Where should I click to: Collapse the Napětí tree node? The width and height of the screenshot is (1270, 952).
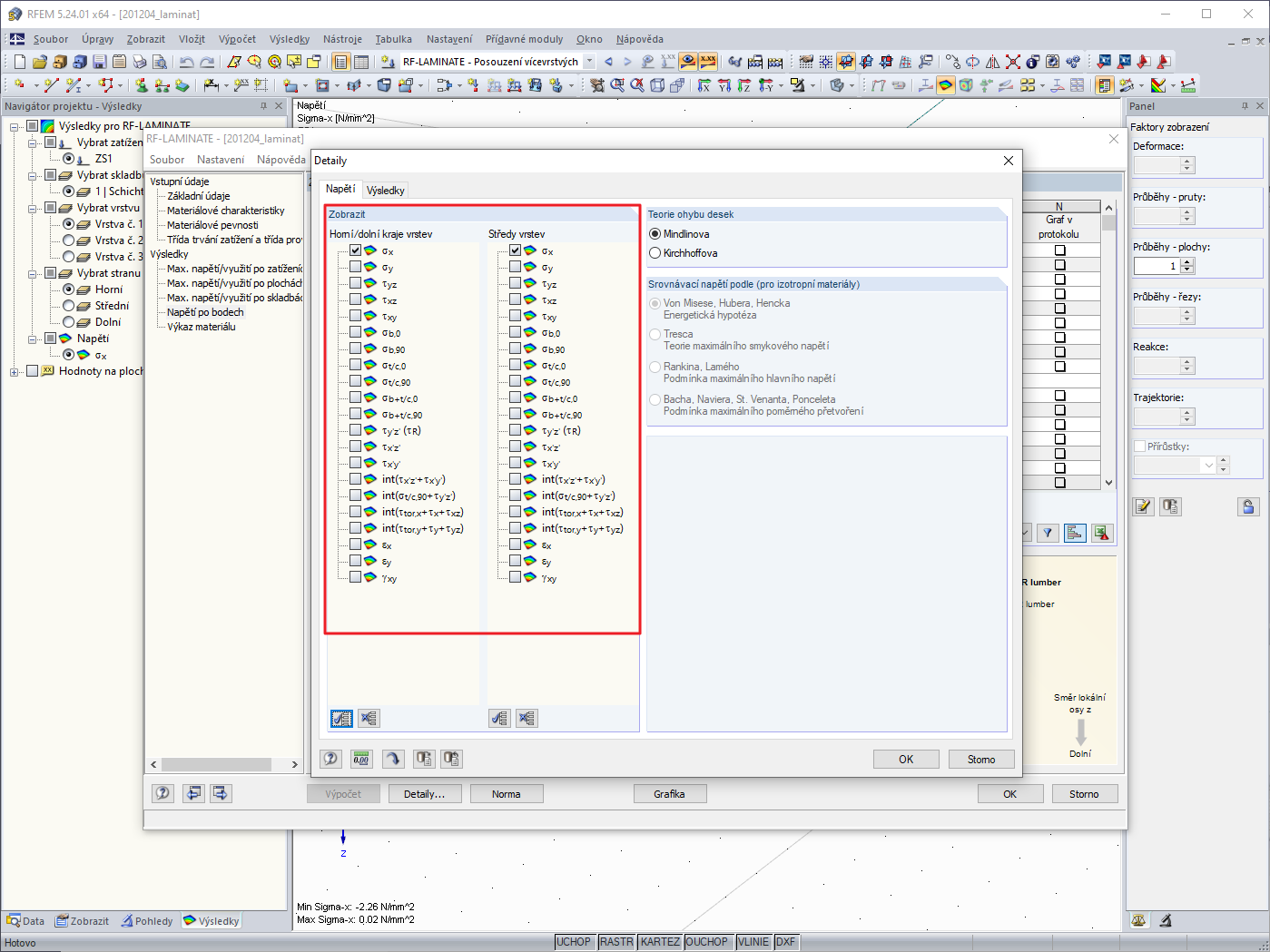[x=33, y=339]
